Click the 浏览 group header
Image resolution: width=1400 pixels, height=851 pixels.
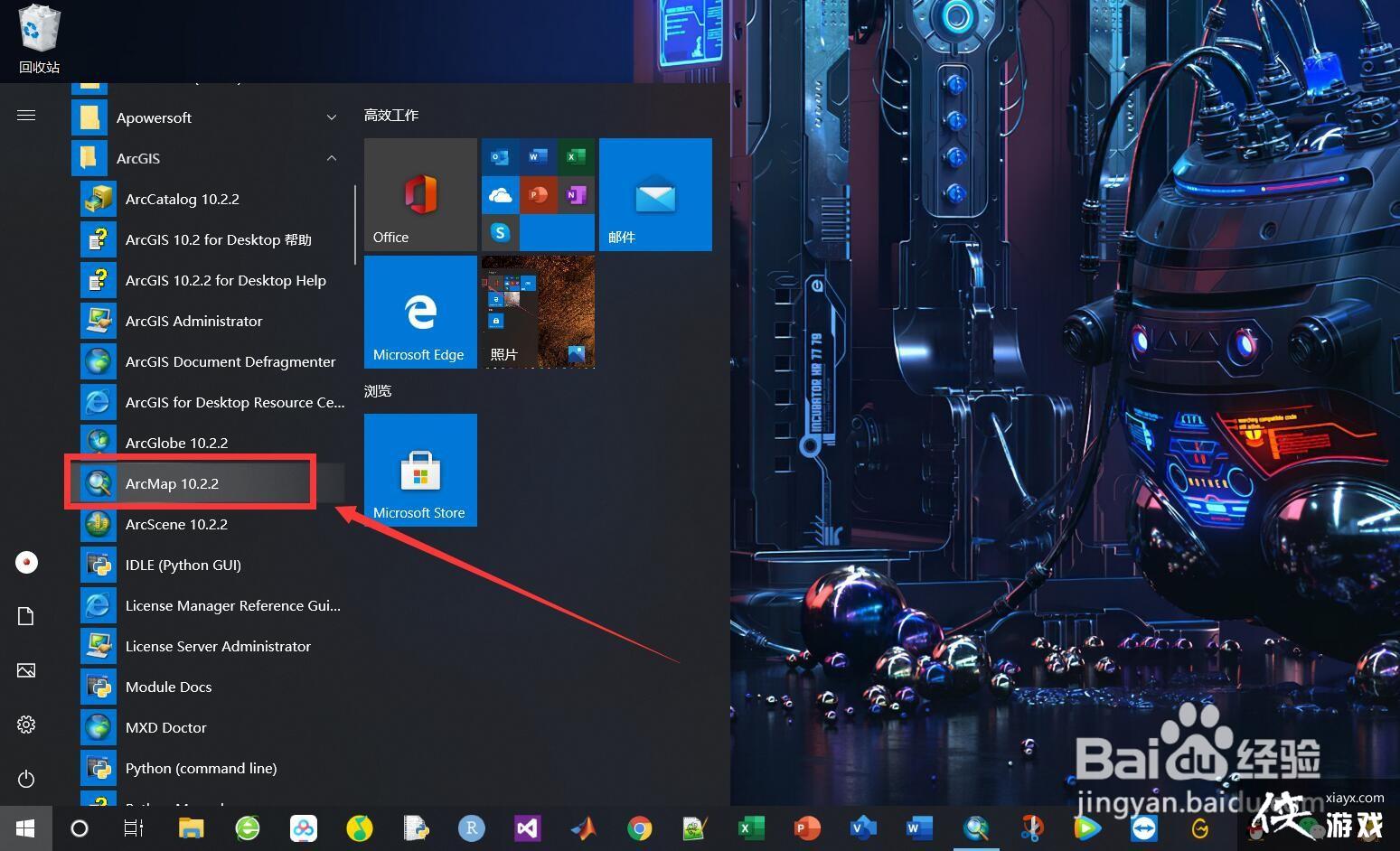pyautogui.click(x=378, y=390)
